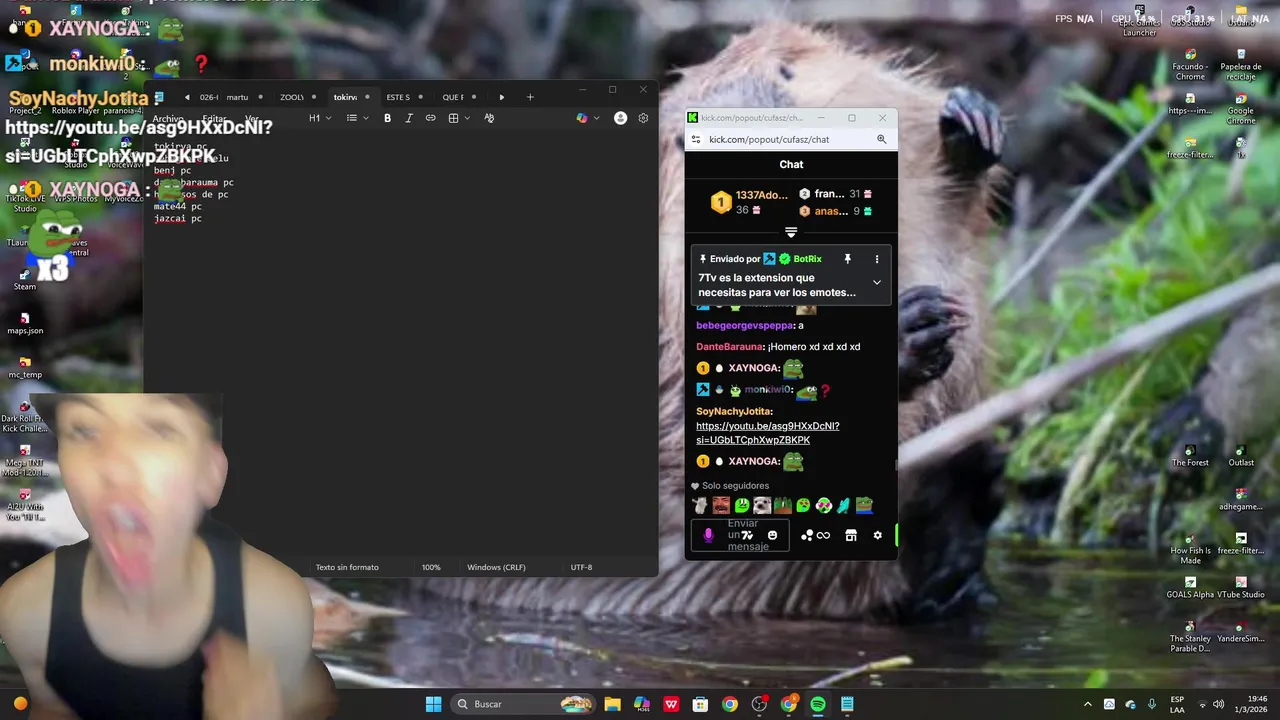Click the 1337Ado top gifter entry
The image size is (1280, 720).
(x=749, y=202)
